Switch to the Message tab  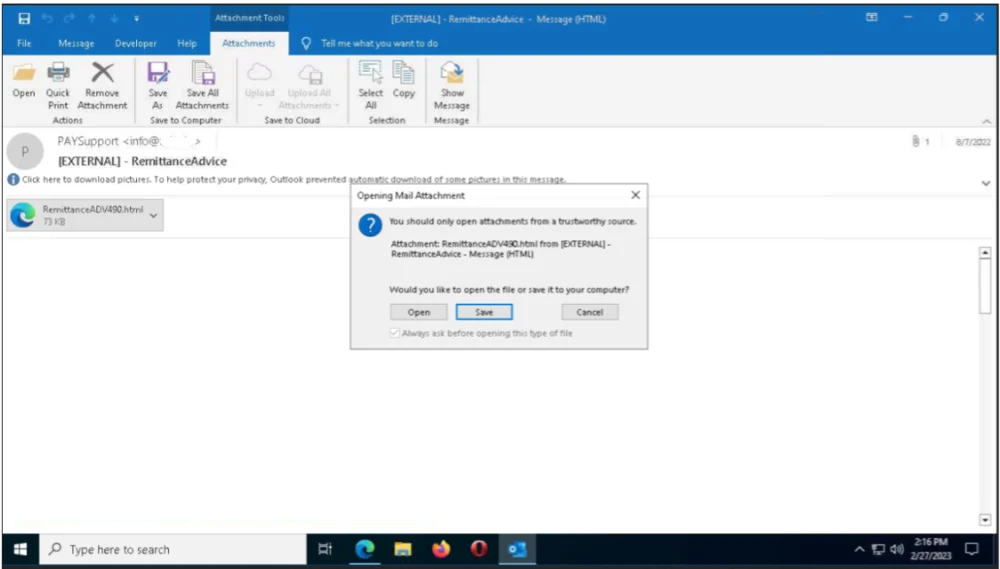[76, 43]
